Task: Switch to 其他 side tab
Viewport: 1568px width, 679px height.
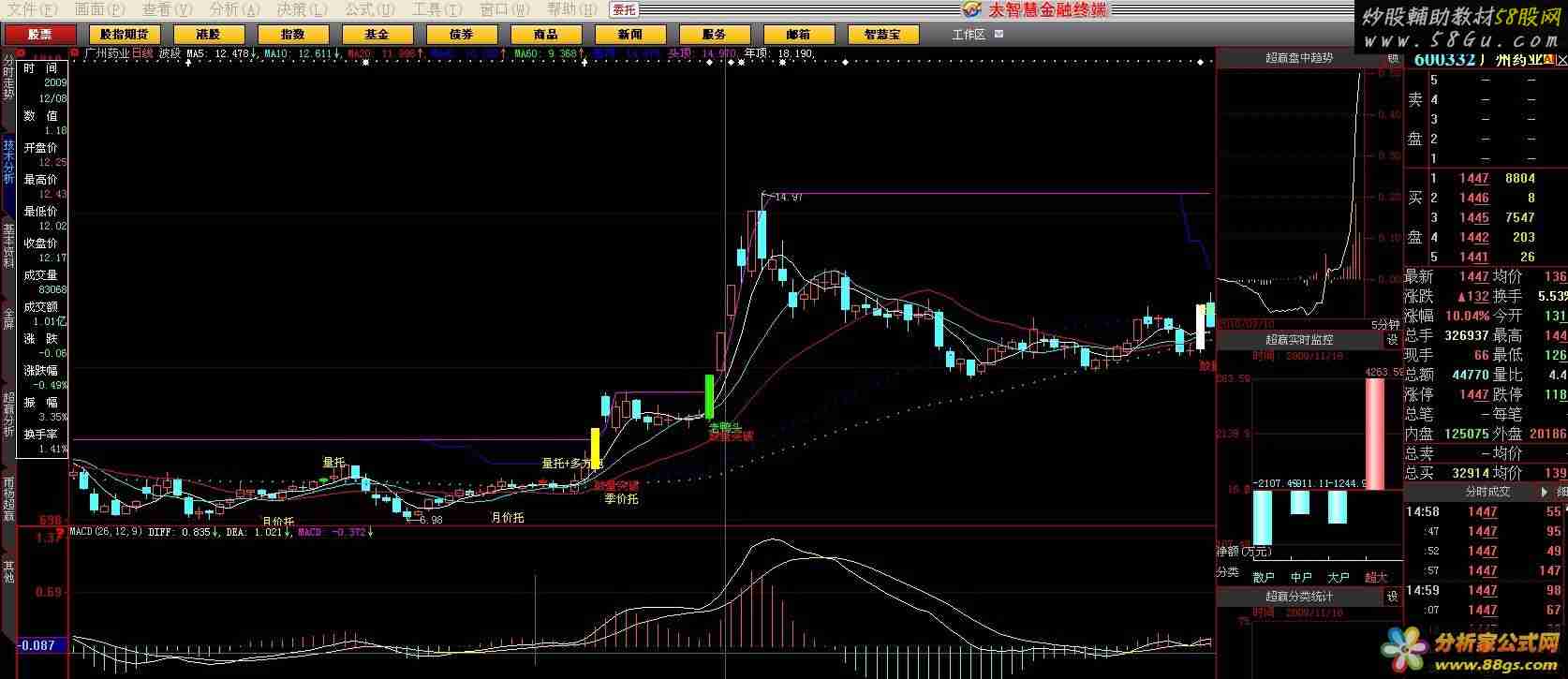Action: tap(8, 571)
